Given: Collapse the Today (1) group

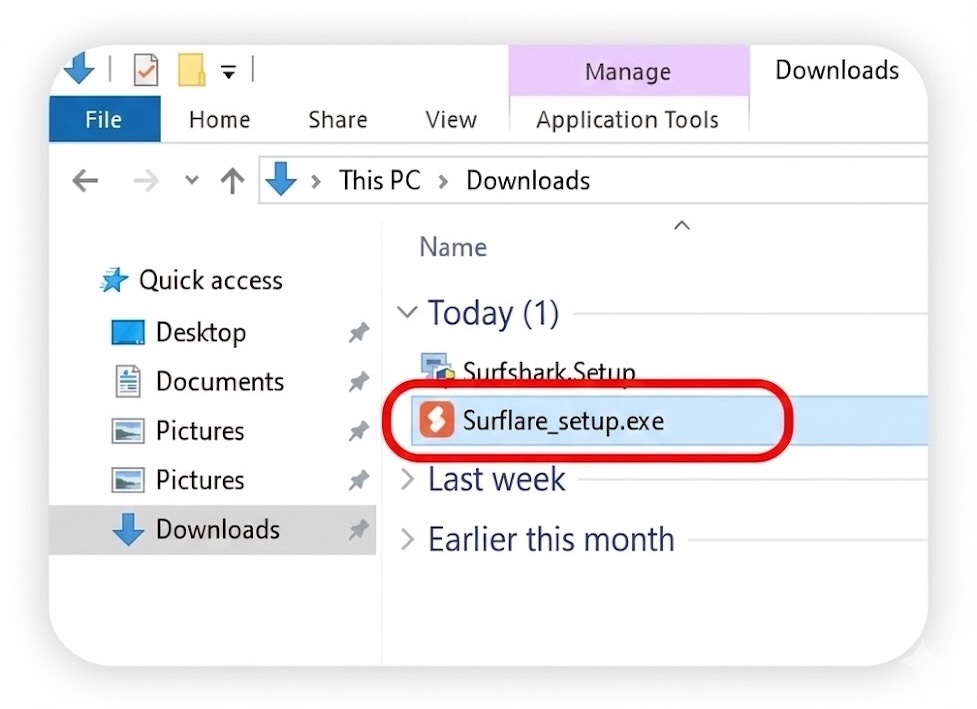Looking at the screenshot, I should tap(406, 312).
